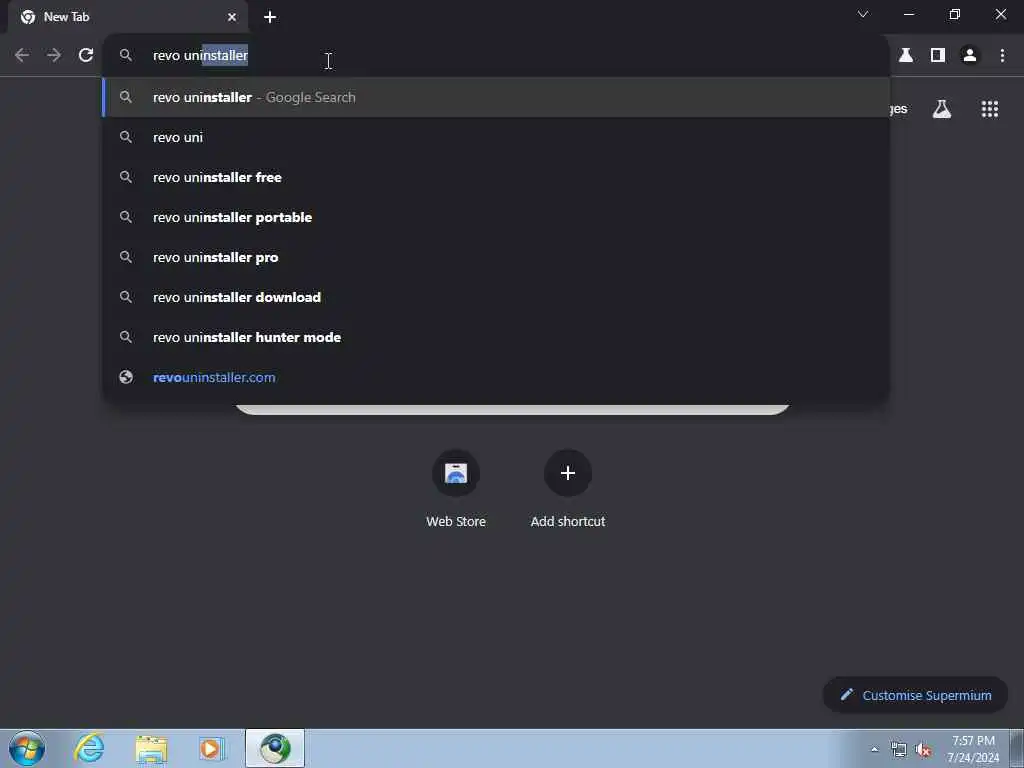Click the magnifier icon in address bar
The height and width of the screenshot is (768, 1024).
click(x=126, y=56)
